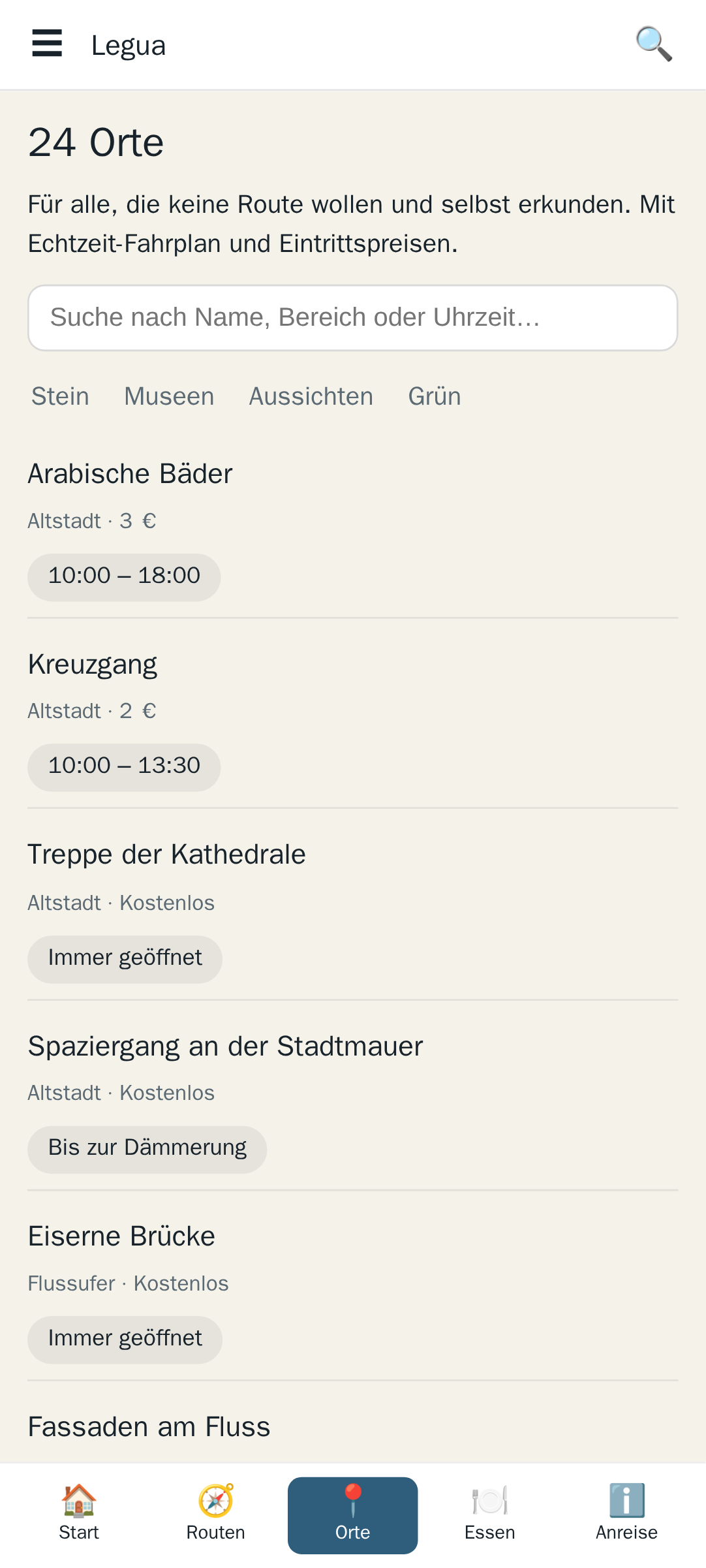Image resolution: width=706 pixels, height=1568 pixels.
Task: Filter places by Stein
Action: 60,396
